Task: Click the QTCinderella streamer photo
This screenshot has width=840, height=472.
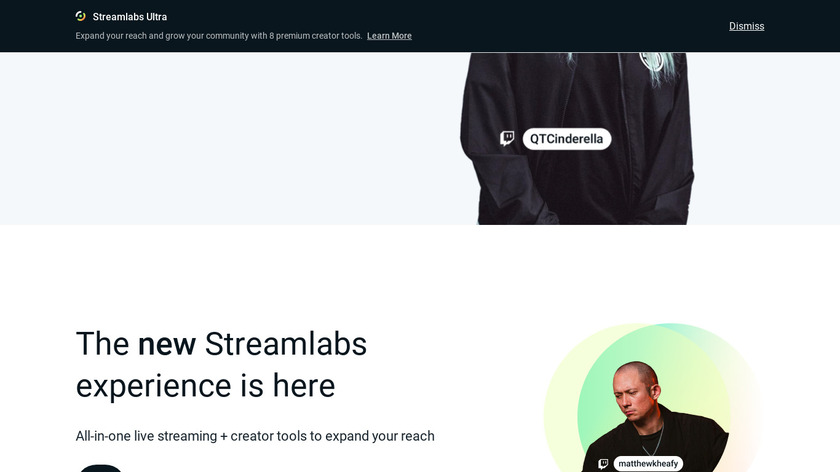Action: [x=577, y=138]
